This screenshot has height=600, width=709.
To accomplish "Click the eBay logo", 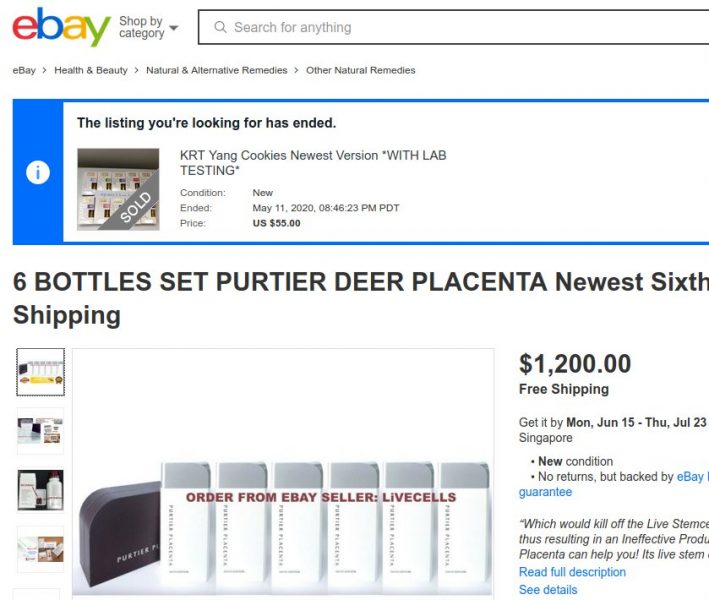I will [61, 27].
